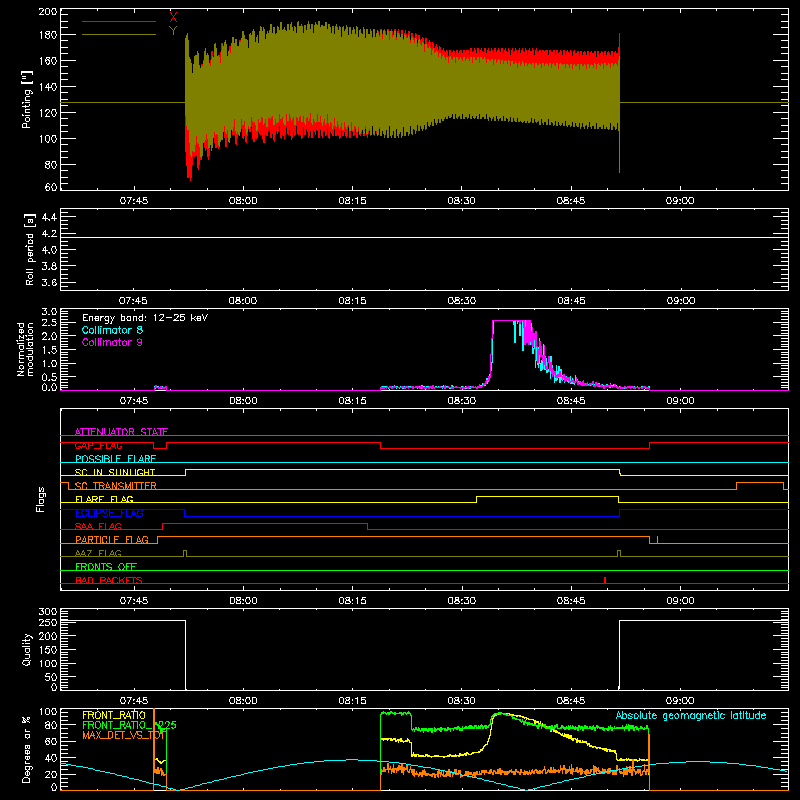This screenshot has width=800, height=800.
Task: Click the 08:45 tick under the Quality plot
Action: pos(571,701)
